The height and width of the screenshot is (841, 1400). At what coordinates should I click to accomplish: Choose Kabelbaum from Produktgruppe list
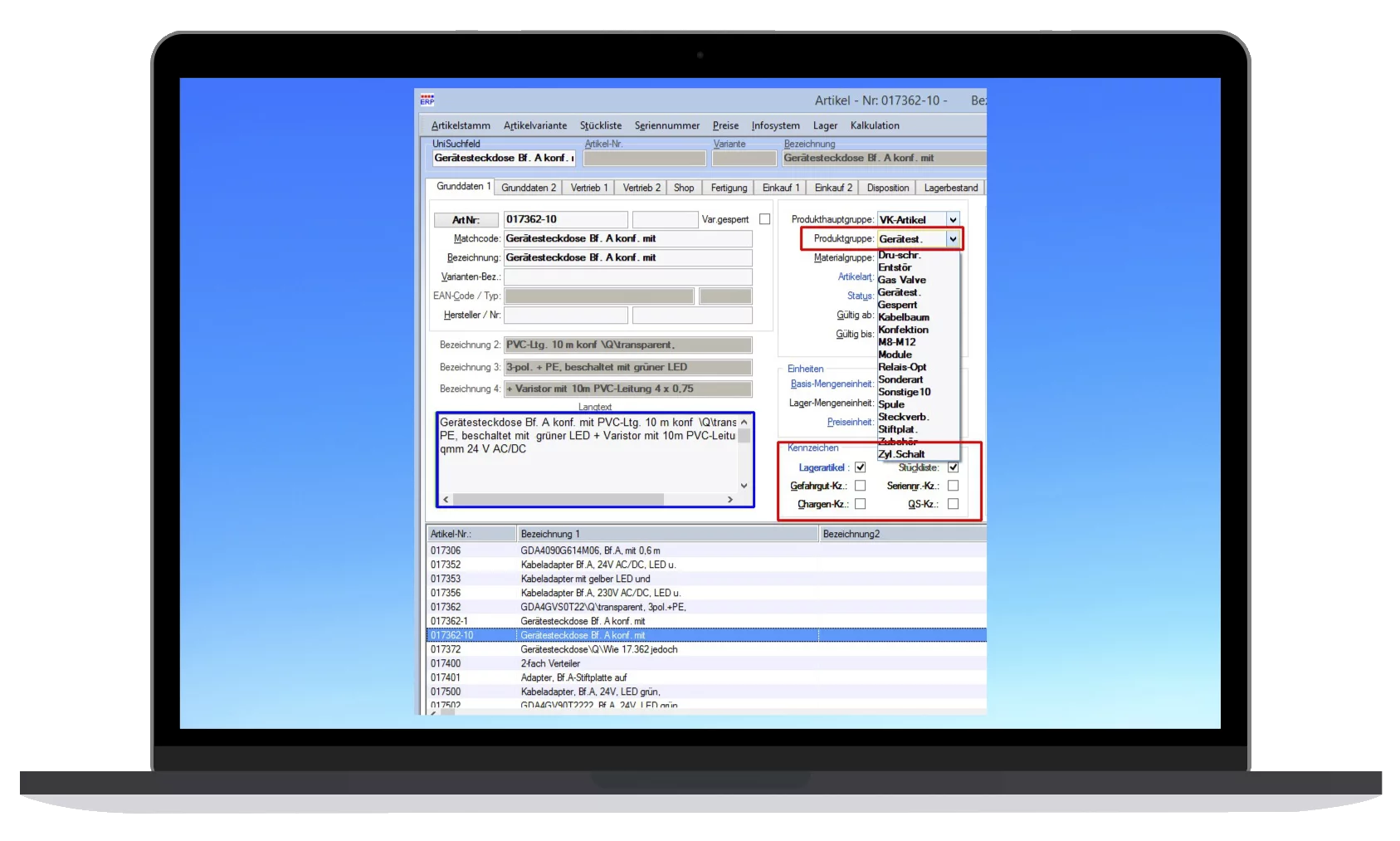coord(918,317)
